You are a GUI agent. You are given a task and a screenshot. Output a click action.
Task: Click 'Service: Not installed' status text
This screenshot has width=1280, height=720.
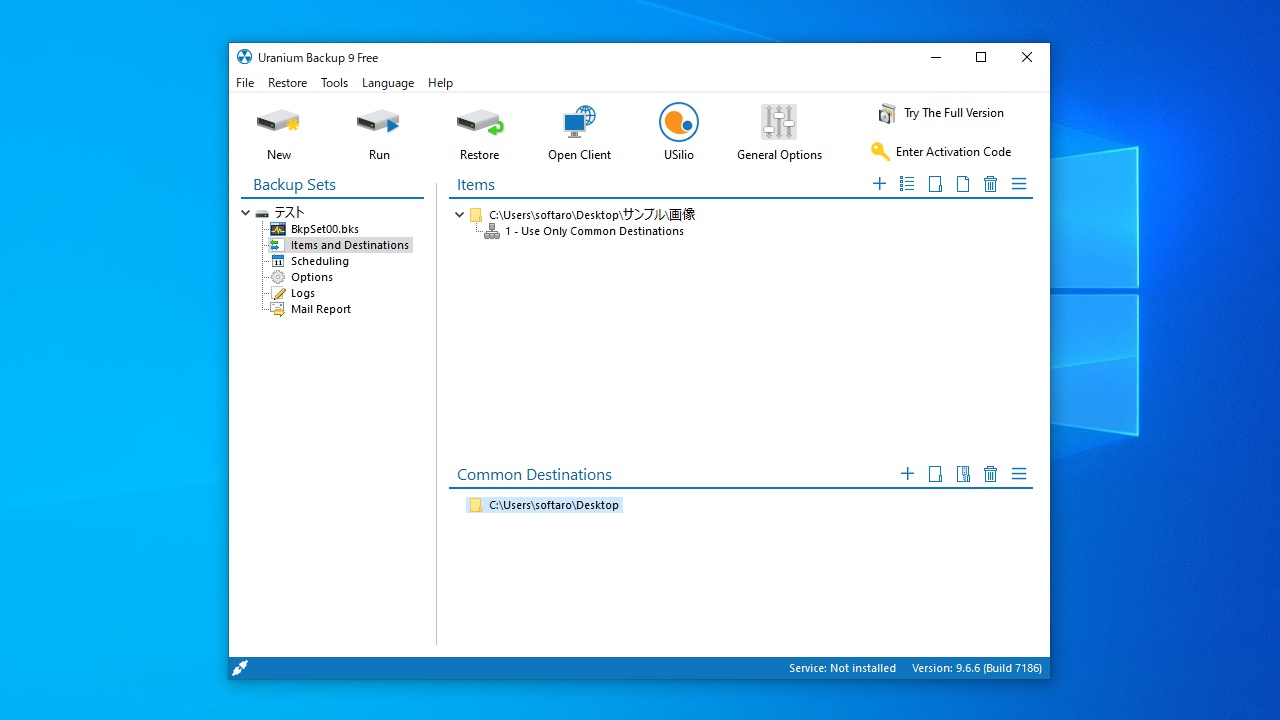point(842,668)
